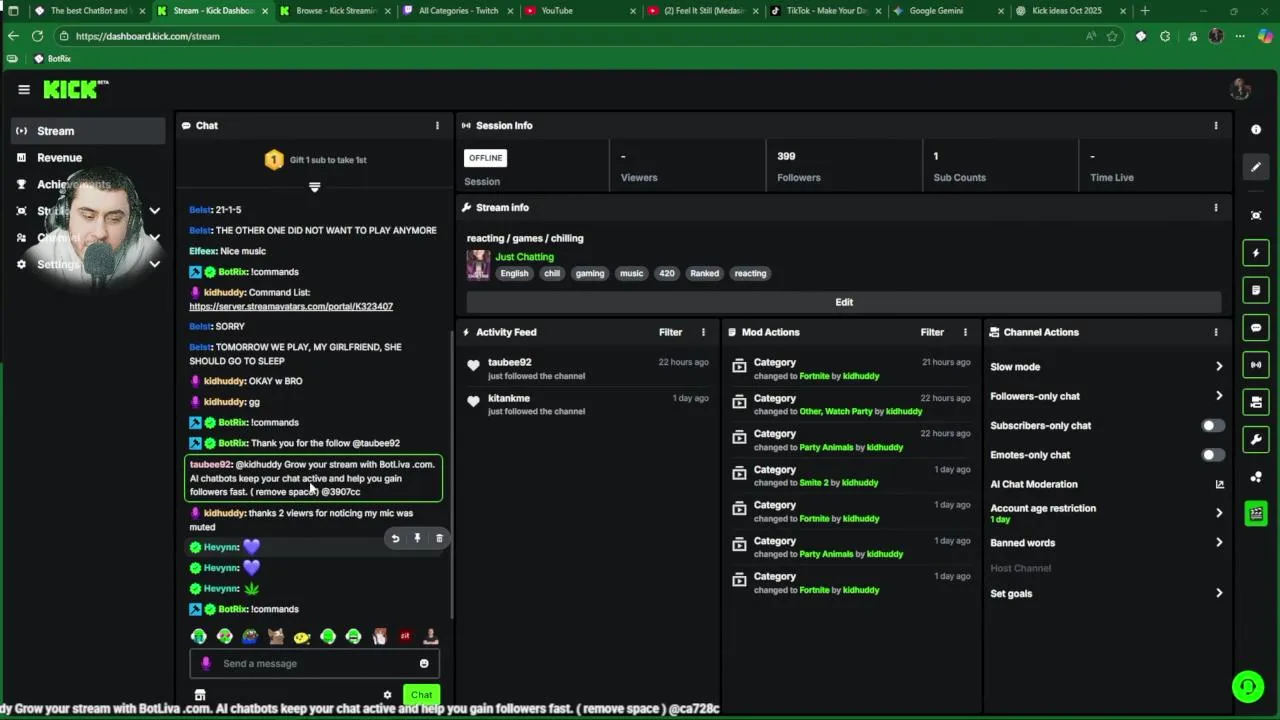
Task: Toggle Emotes-only chat switch
Action: click(1212, 455)
